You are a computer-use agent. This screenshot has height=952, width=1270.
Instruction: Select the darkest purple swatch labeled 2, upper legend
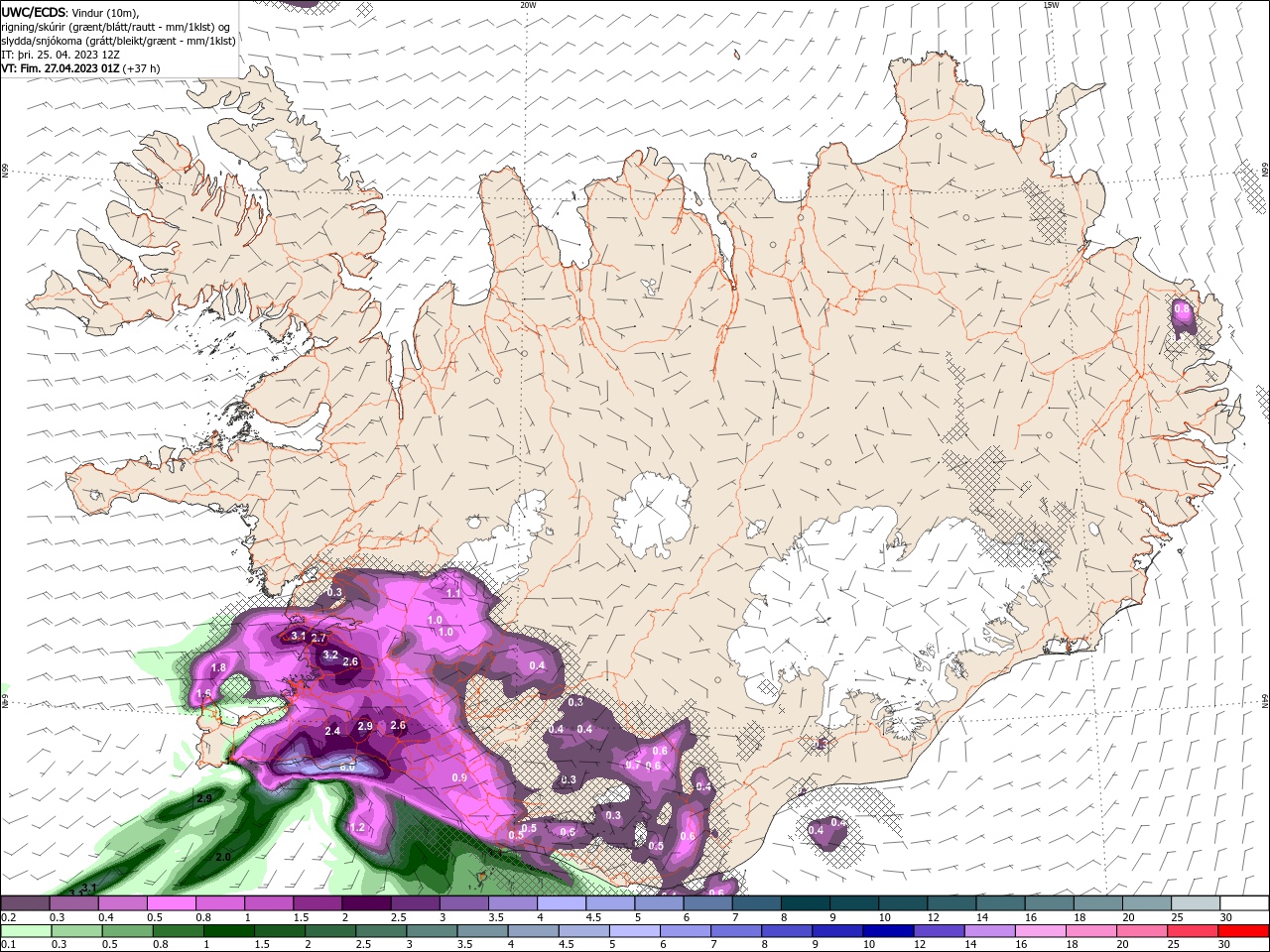point(365,903)
